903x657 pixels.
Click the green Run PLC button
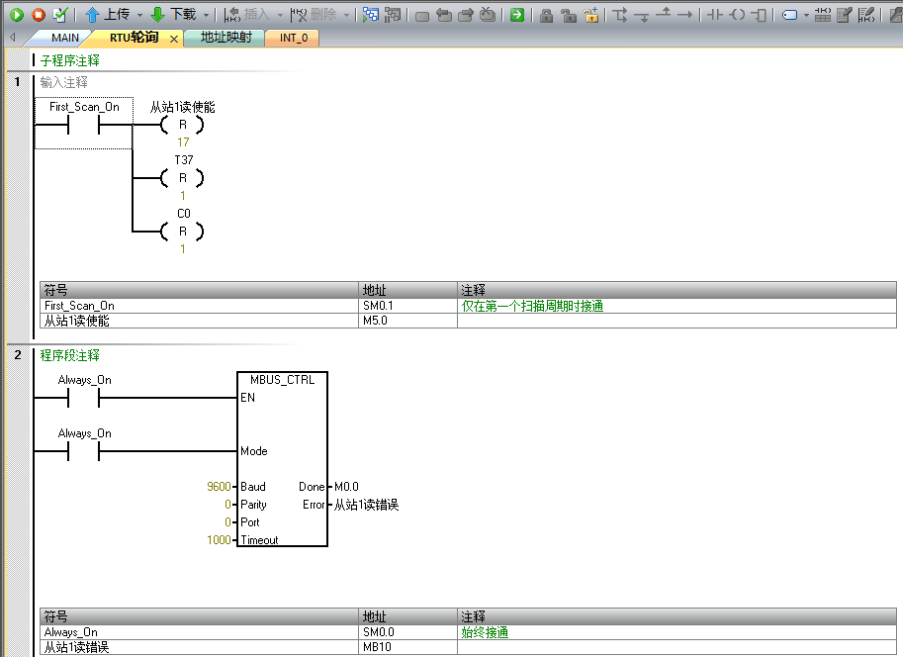pos(17,15)
